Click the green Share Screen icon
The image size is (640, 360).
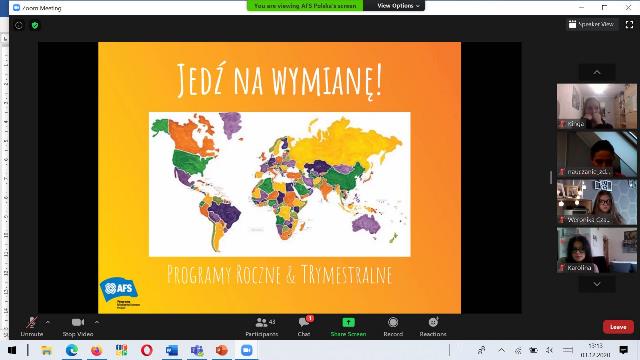(348, 322)
